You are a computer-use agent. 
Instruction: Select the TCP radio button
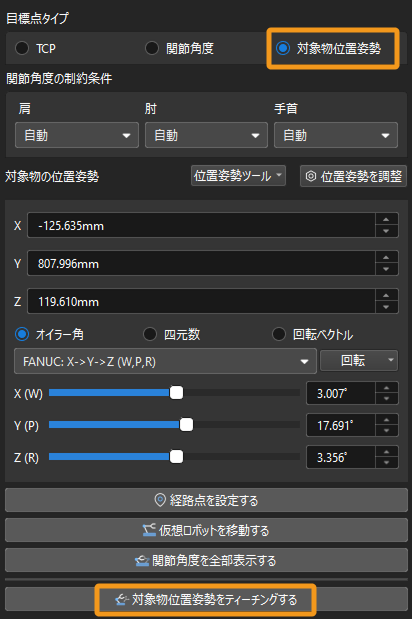22,49
